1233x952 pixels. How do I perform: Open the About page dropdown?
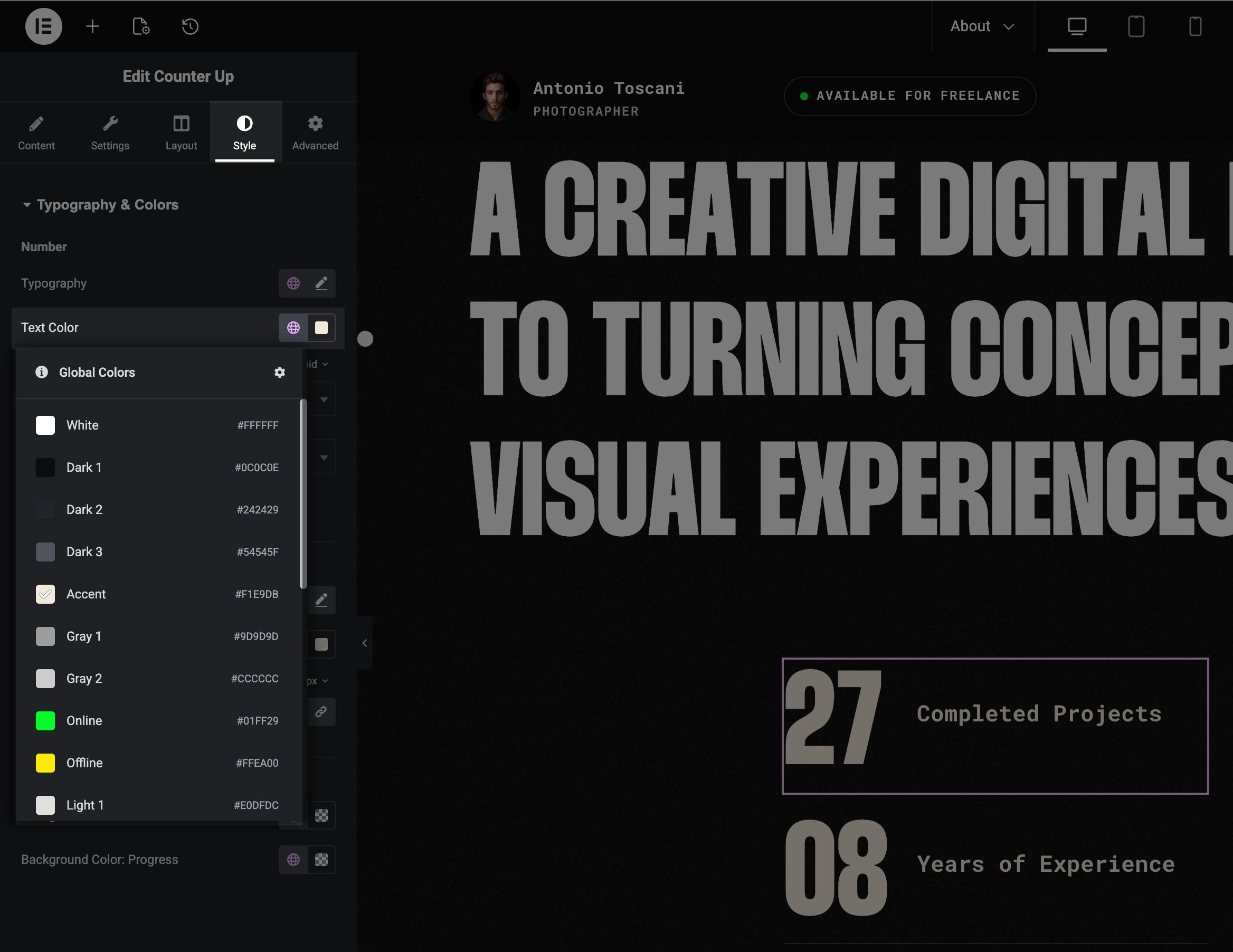pyautogui.click(x=982, y=26)
